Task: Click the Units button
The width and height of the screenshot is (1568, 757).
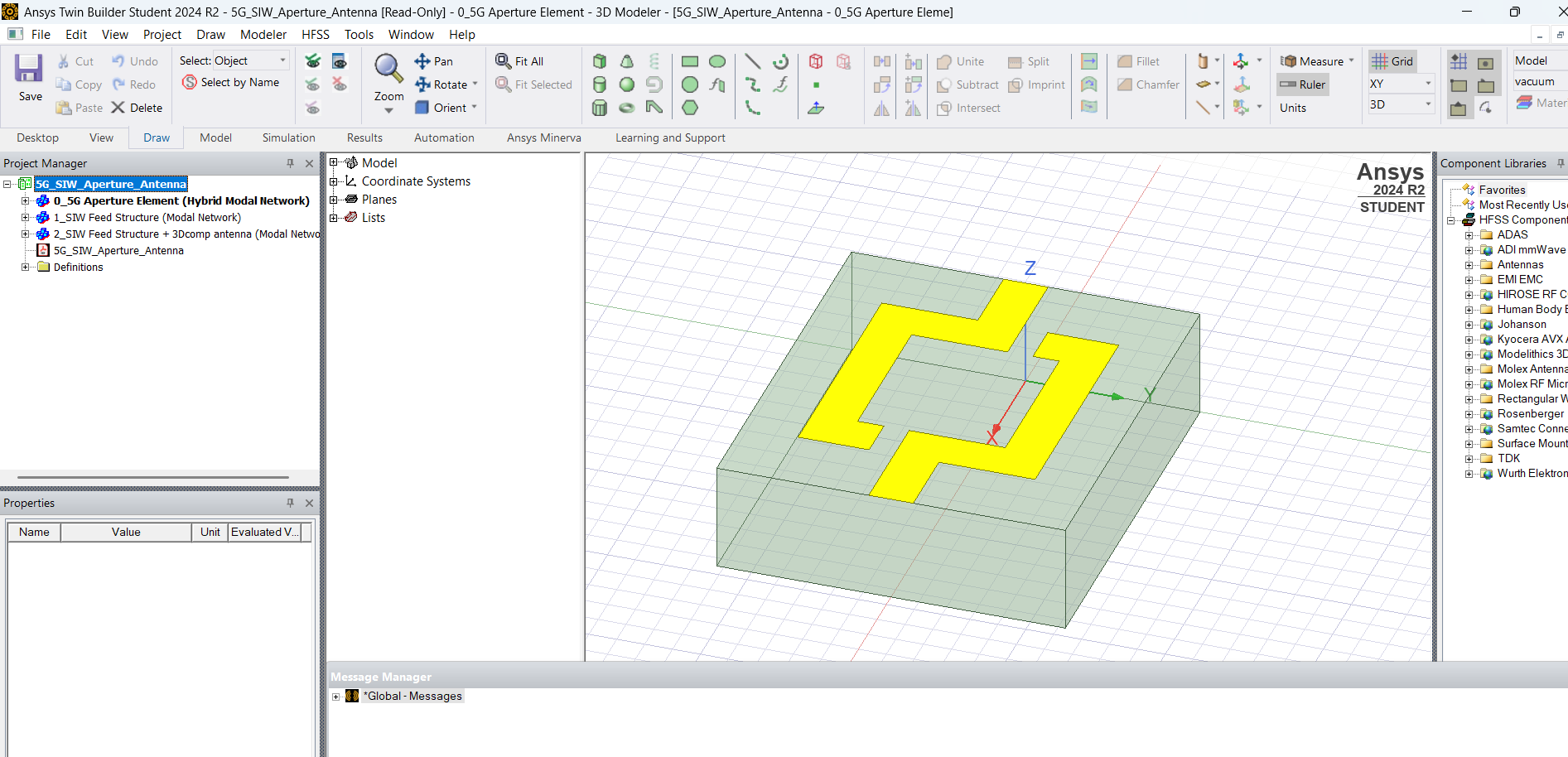Action: click(1293, 108)
